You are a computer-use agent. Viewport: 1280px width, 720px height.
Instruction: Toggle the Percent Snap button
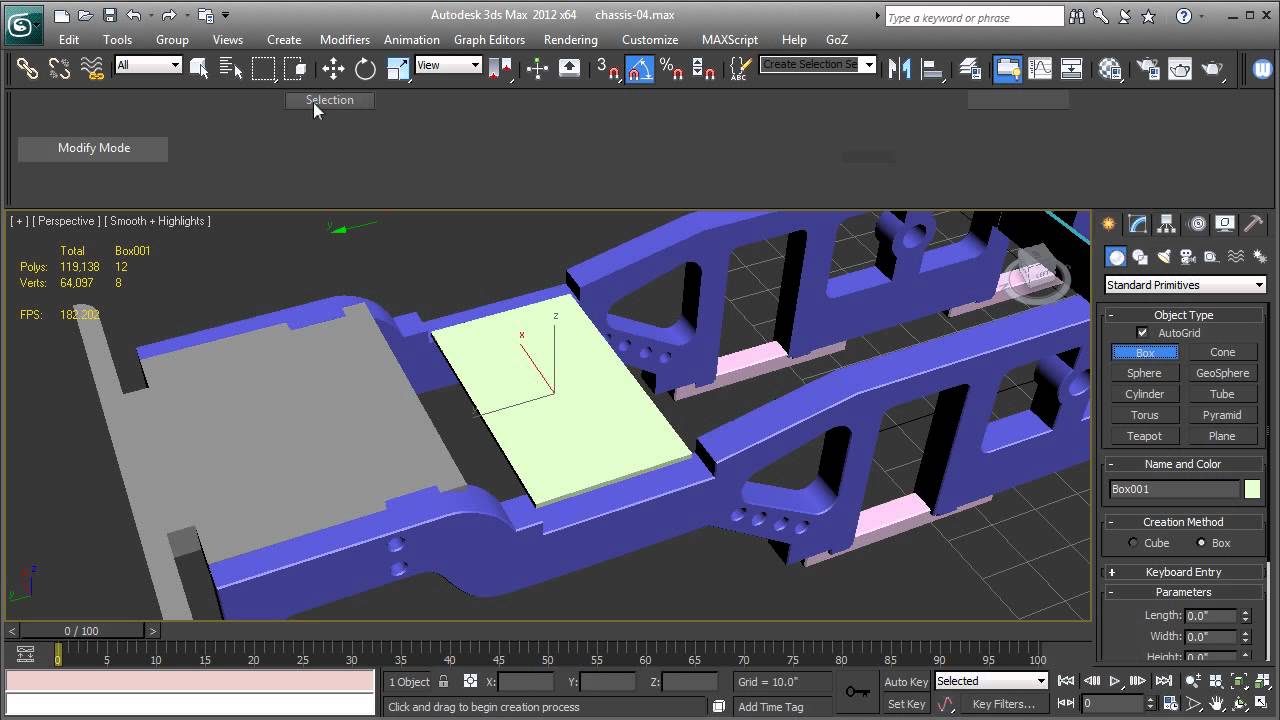click(671, 68)
